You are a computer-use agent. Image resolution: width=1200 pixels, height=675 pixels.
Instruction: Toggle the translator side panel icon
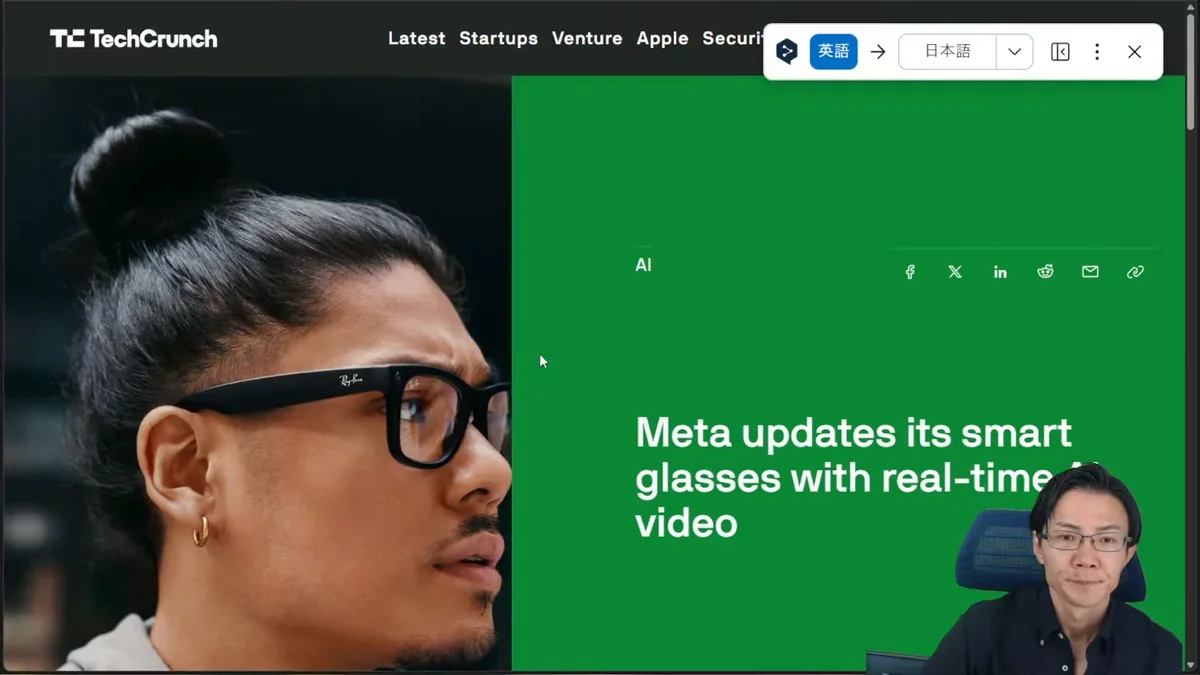tap(1060, 52)
